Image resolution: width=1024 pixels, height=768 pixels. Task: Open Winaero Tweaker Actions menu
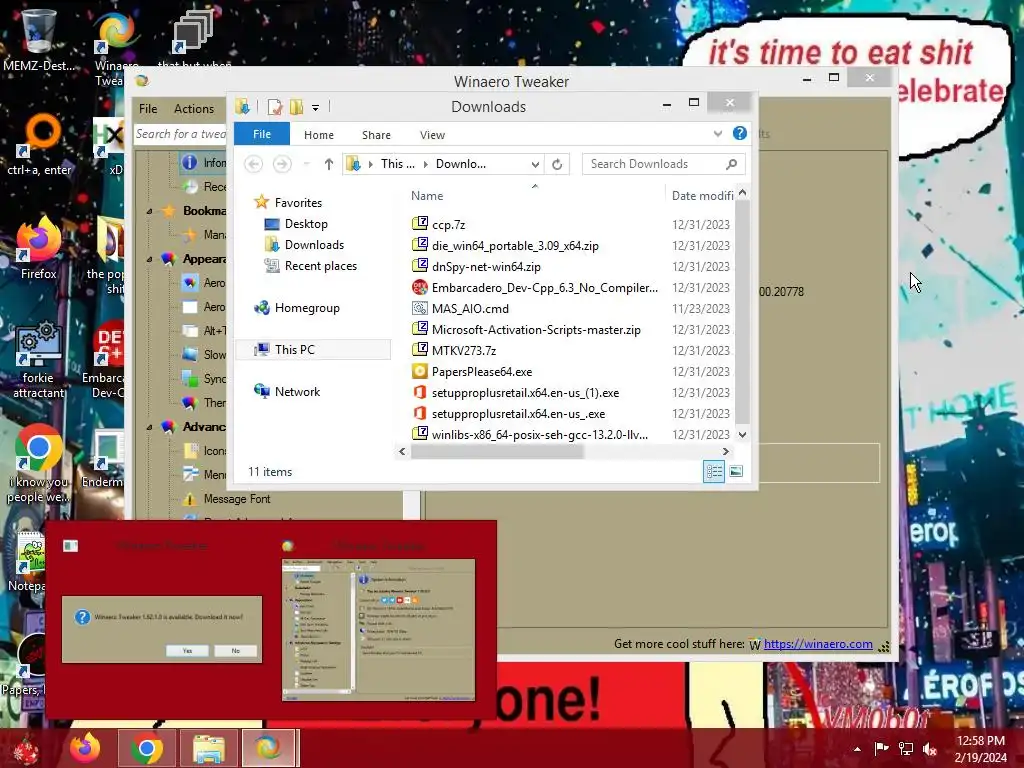(194, 108)
